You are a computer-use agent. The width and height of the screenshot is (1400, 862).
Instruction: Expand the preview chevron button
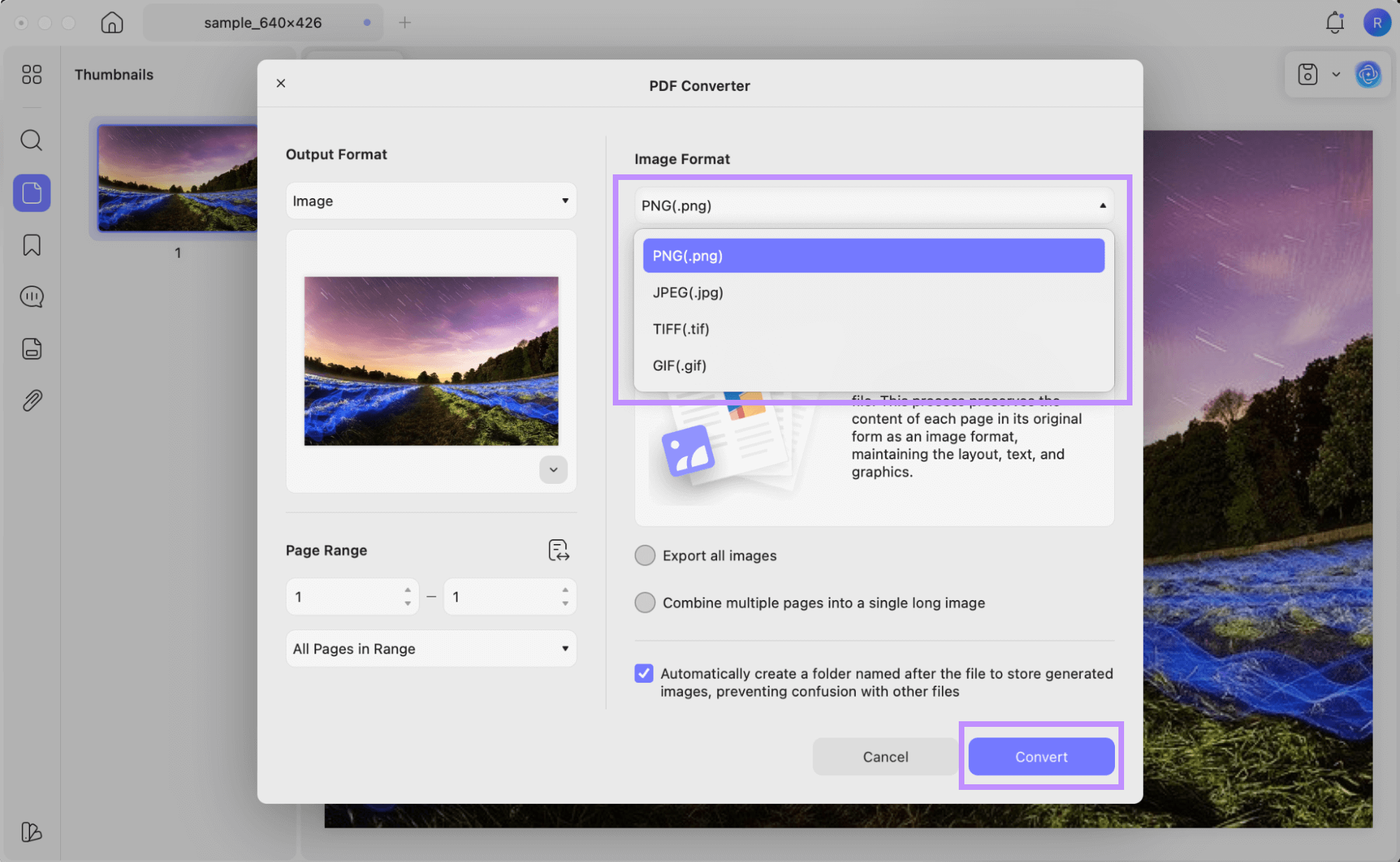[x=553, y=470]
